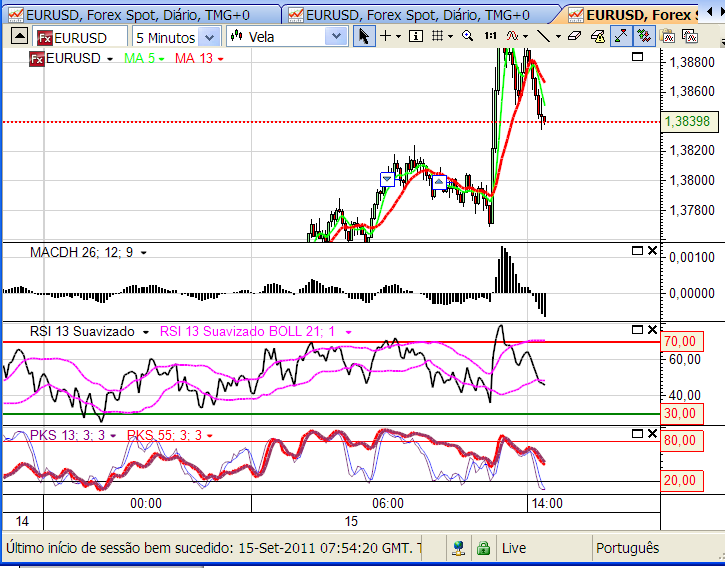725x568 pixels.
Task: Click the 14:00 time axis label
Action: tap(547, 503)
